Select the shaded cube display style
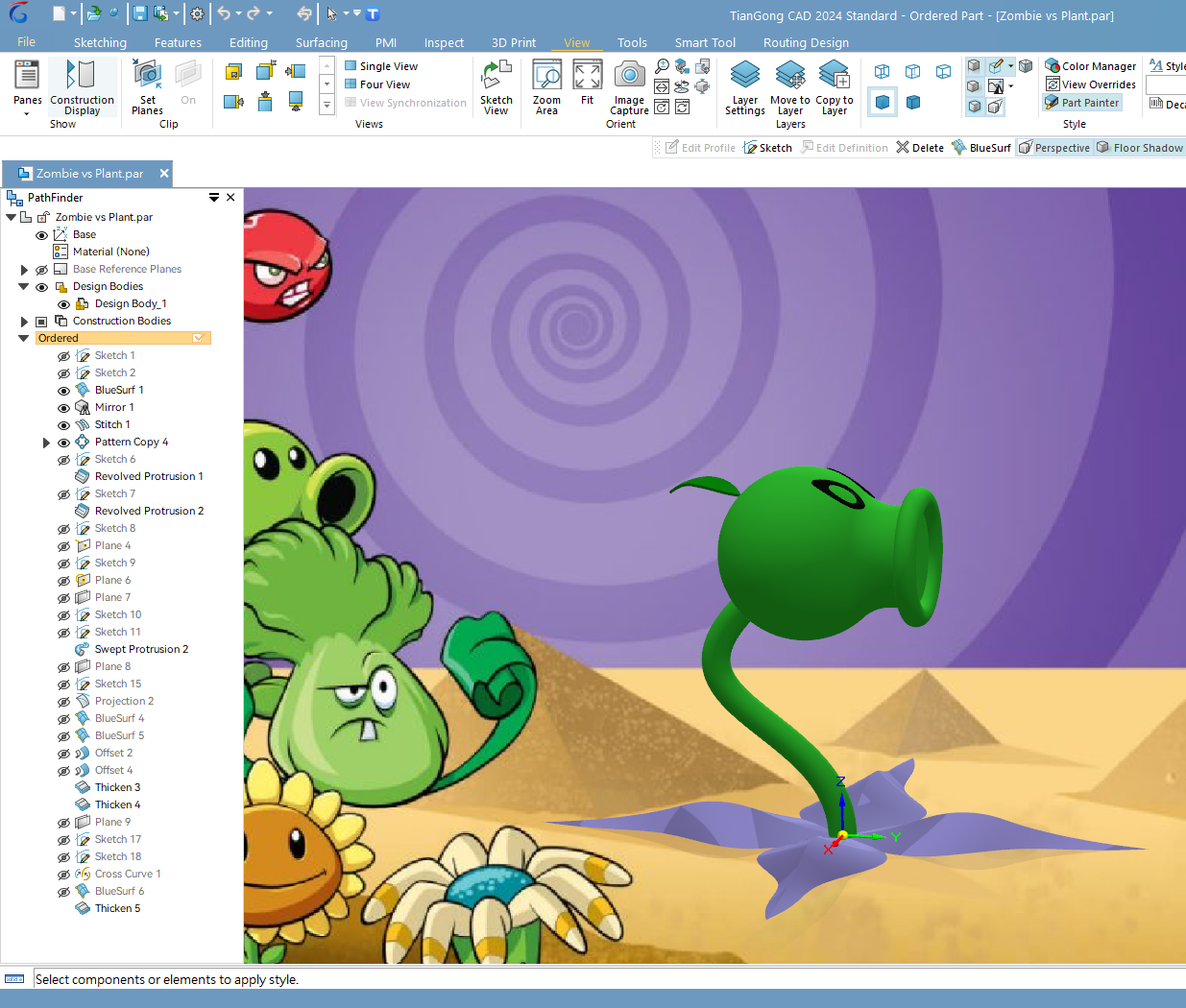 [883, 102]
